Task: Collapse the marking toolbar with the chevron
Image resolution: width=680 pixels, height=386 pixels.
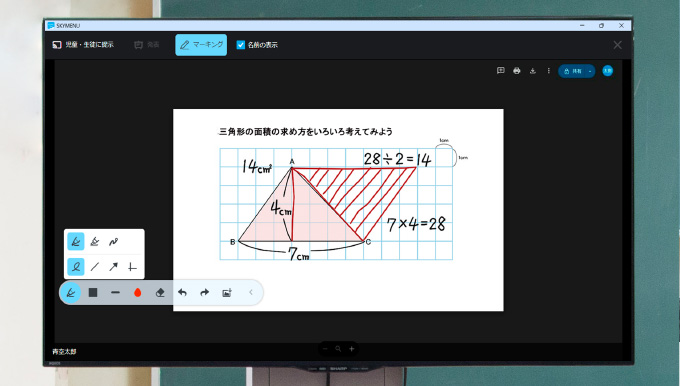Action: click(251, 292)
